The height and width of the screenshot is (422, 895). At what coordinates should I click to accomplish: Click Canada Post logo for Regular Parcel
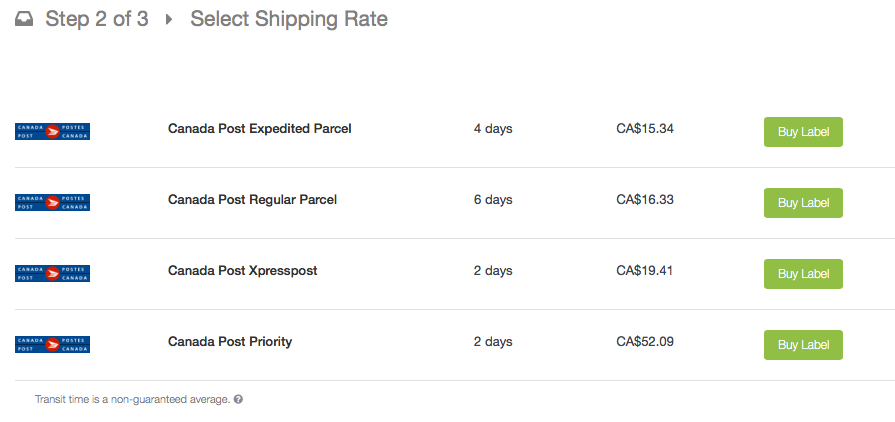coord(53,202)
